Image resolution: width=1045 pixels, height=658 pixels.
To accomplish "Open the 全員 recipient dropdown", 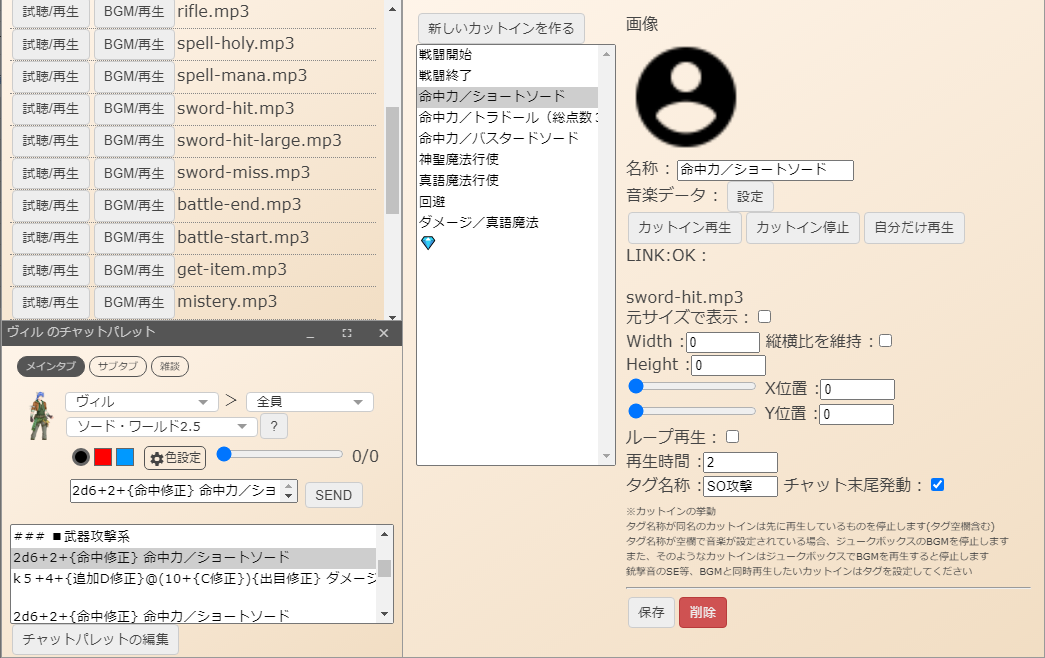I will pos(309,402).
